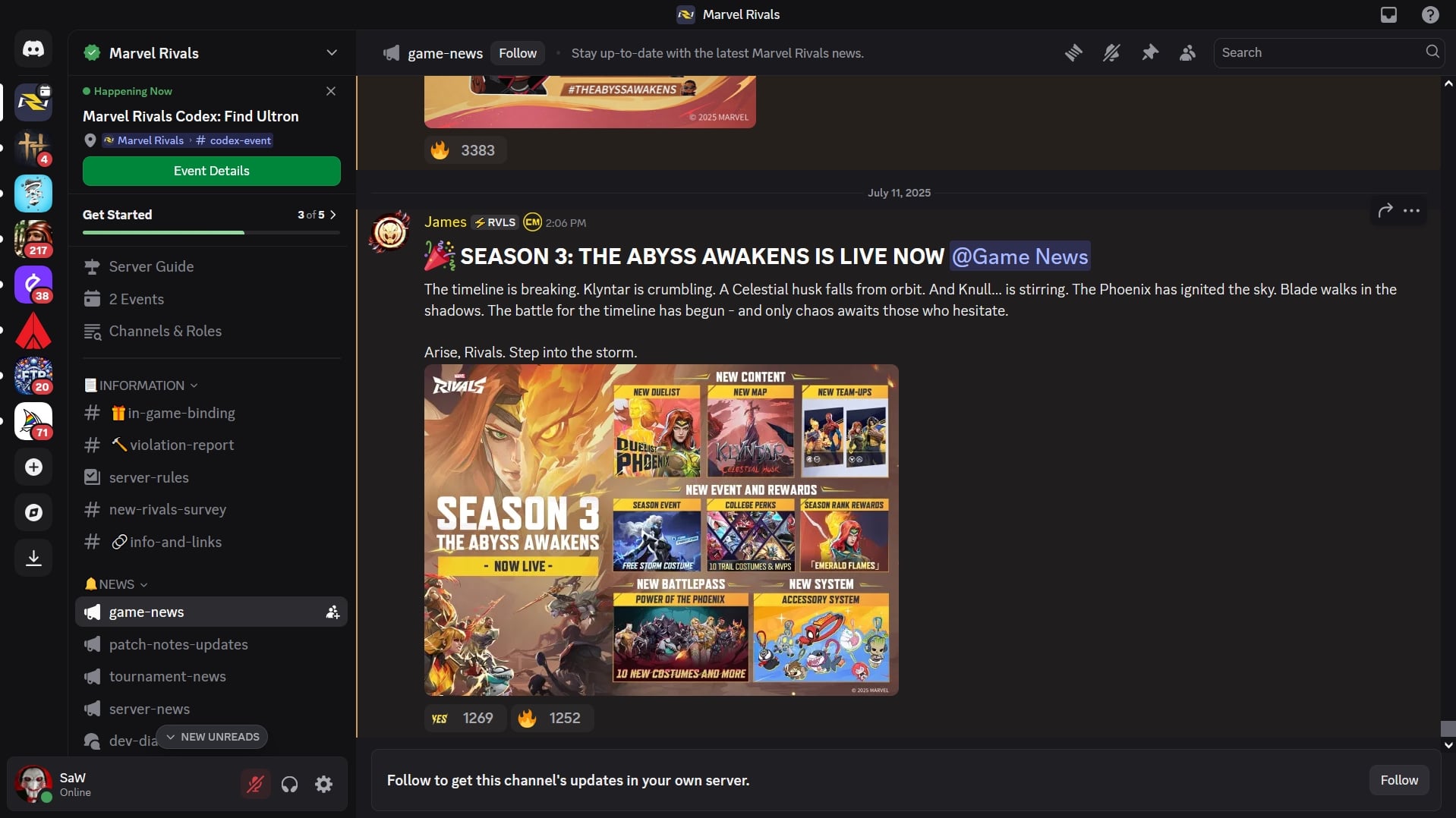Click @Game News mention
The height and width of the screenshot is (818, 1456).
click(1020, 256)
